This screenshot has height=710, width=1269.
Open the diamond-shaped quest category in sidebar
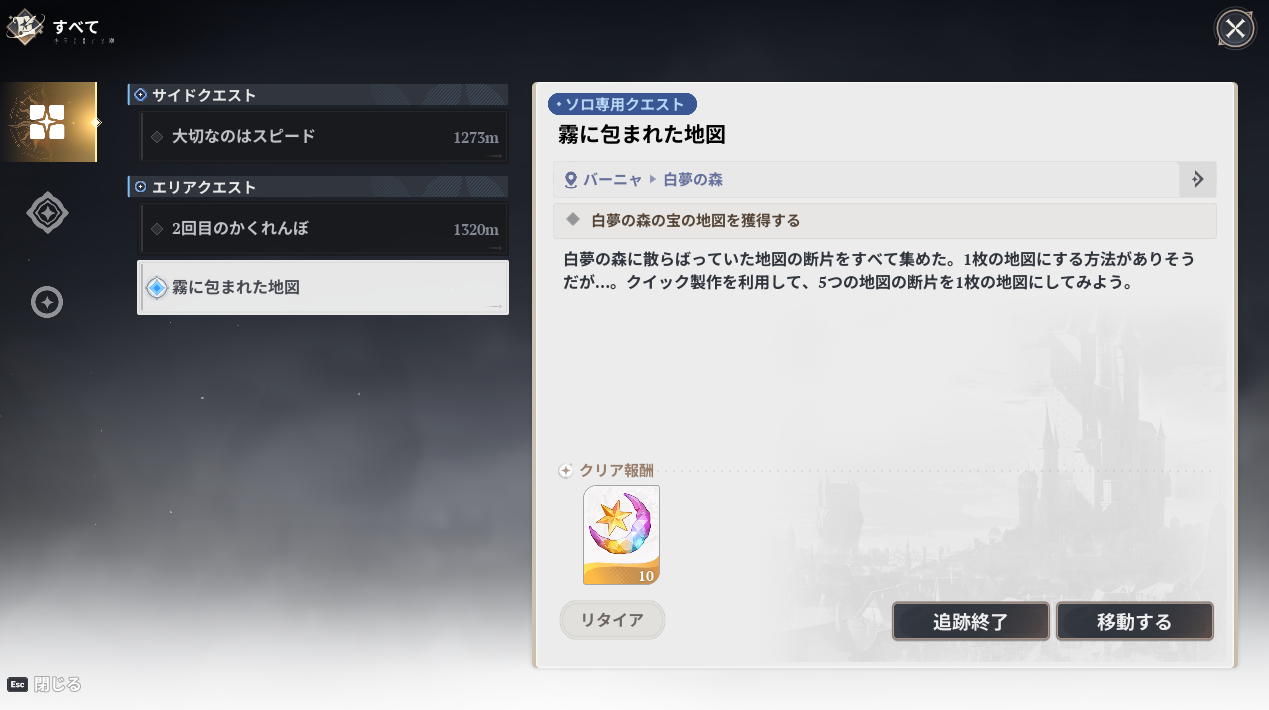point(47,213)
